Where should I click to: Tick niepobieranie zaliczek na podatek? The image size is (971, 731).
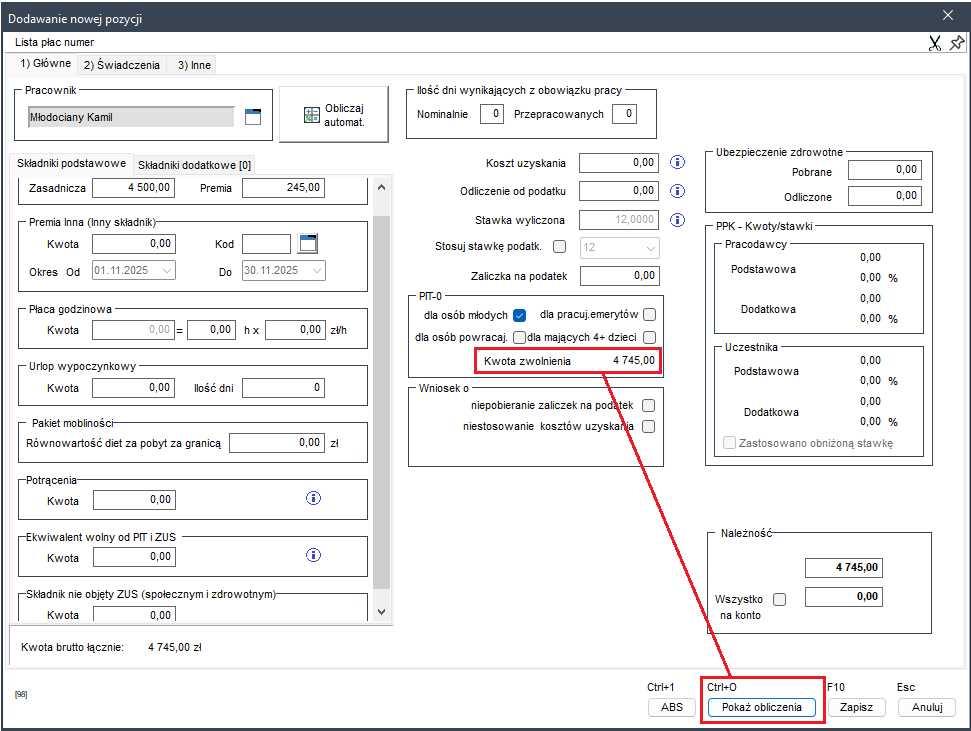[x=649, y=405]
